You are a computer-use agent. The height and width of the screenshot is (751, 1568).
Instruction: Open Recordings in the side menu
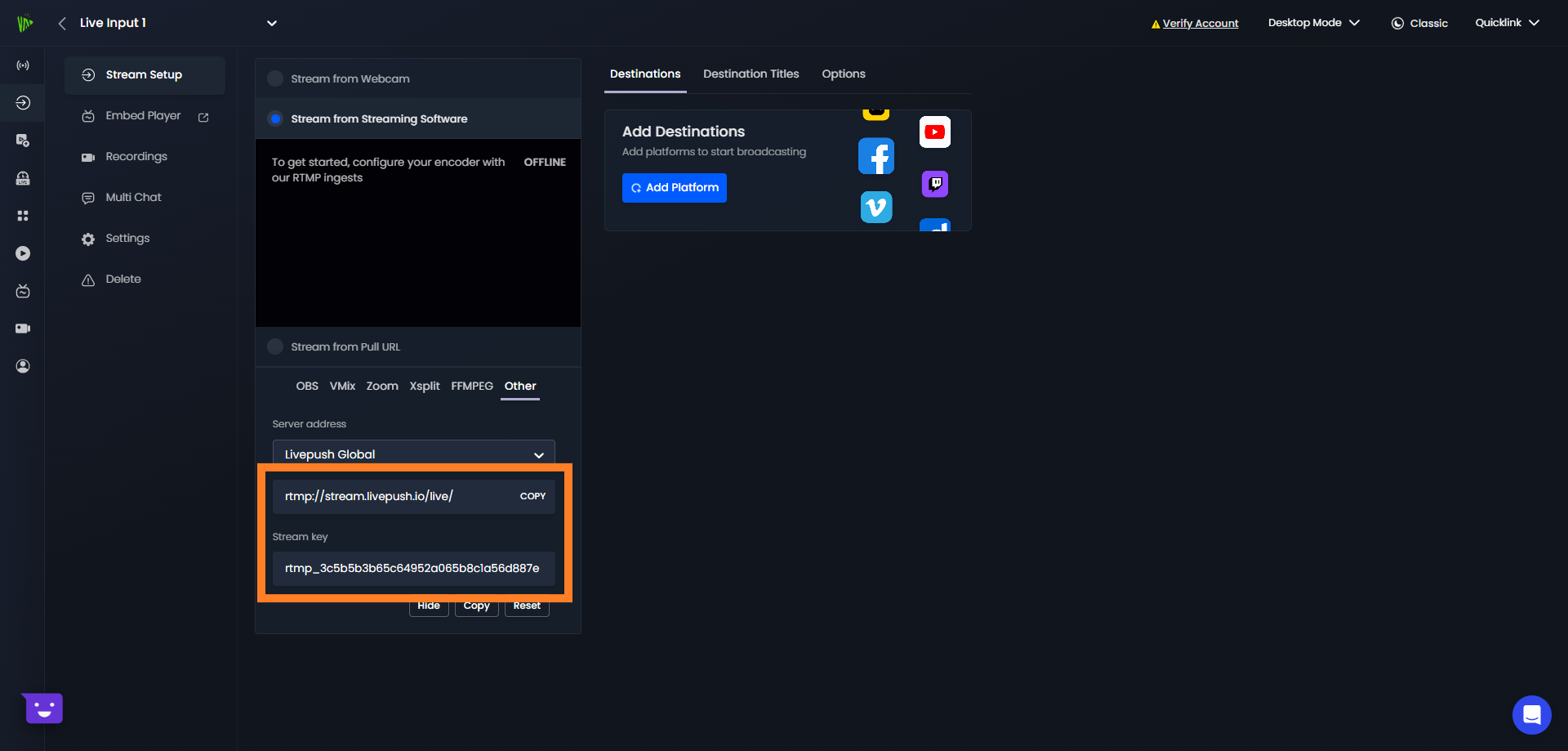136,156
